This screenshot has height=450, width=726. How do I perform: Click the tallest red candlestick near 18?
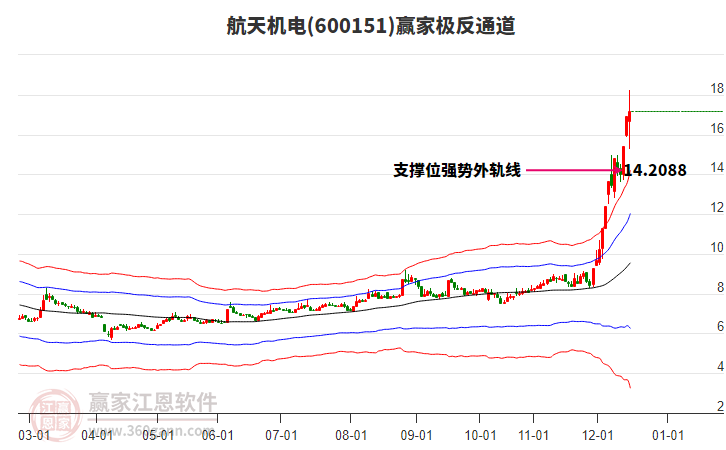pos(629,119)
